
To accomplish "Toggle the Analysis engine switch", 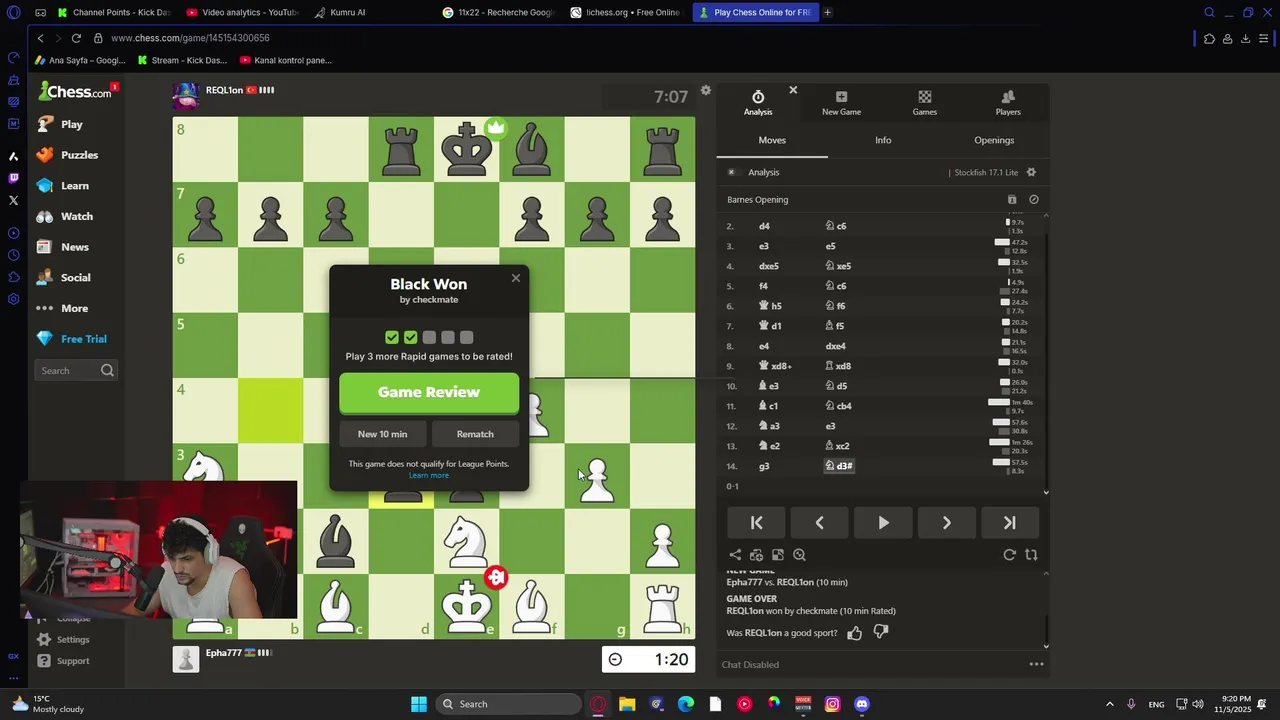I will click(731, 172).
